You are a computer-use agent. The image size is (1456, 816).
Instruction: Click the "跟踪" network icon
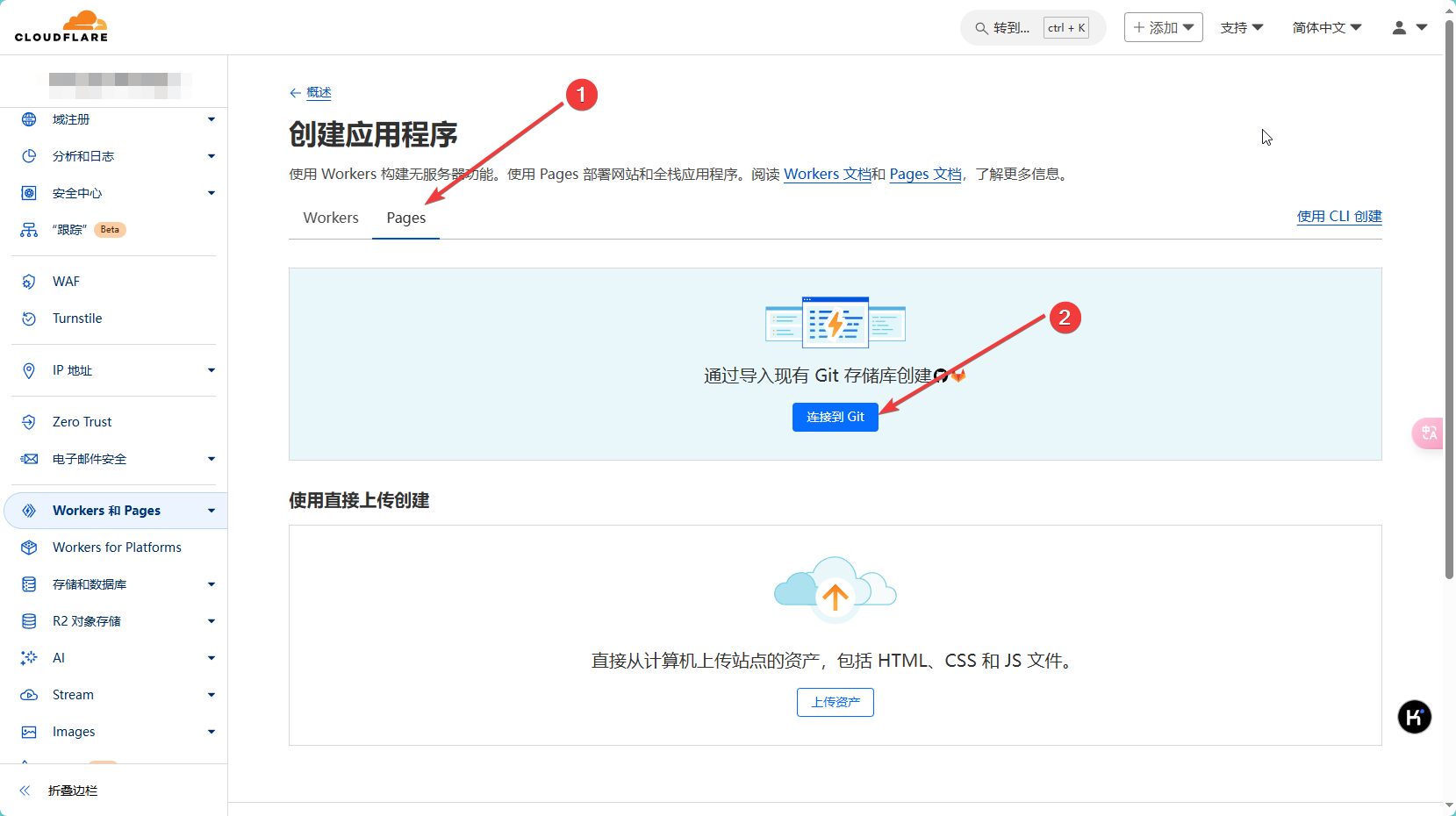(x=29, y=230)
